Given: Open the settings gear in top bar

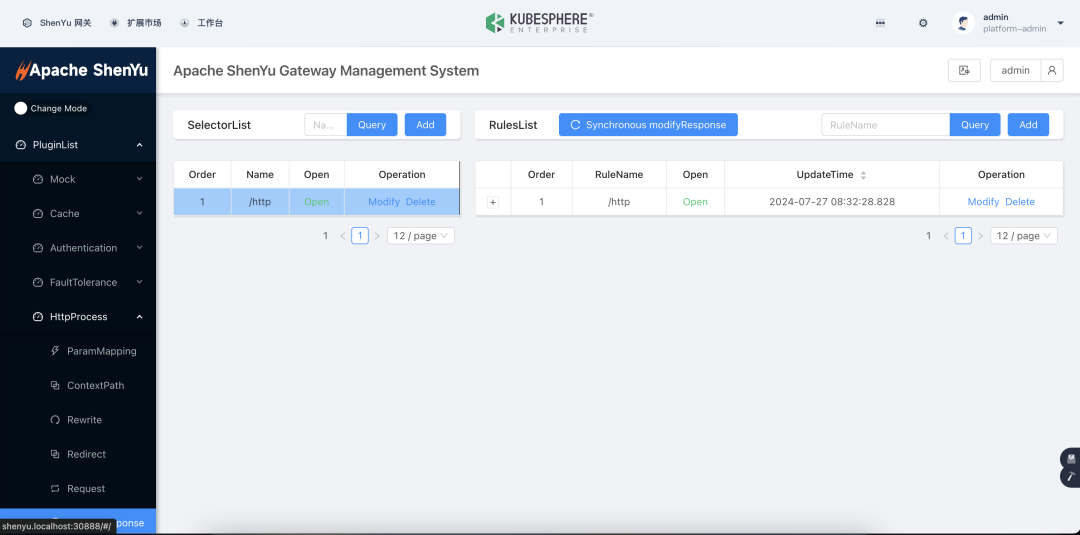Looking at the screenshot, I should [x=923, y=23].
